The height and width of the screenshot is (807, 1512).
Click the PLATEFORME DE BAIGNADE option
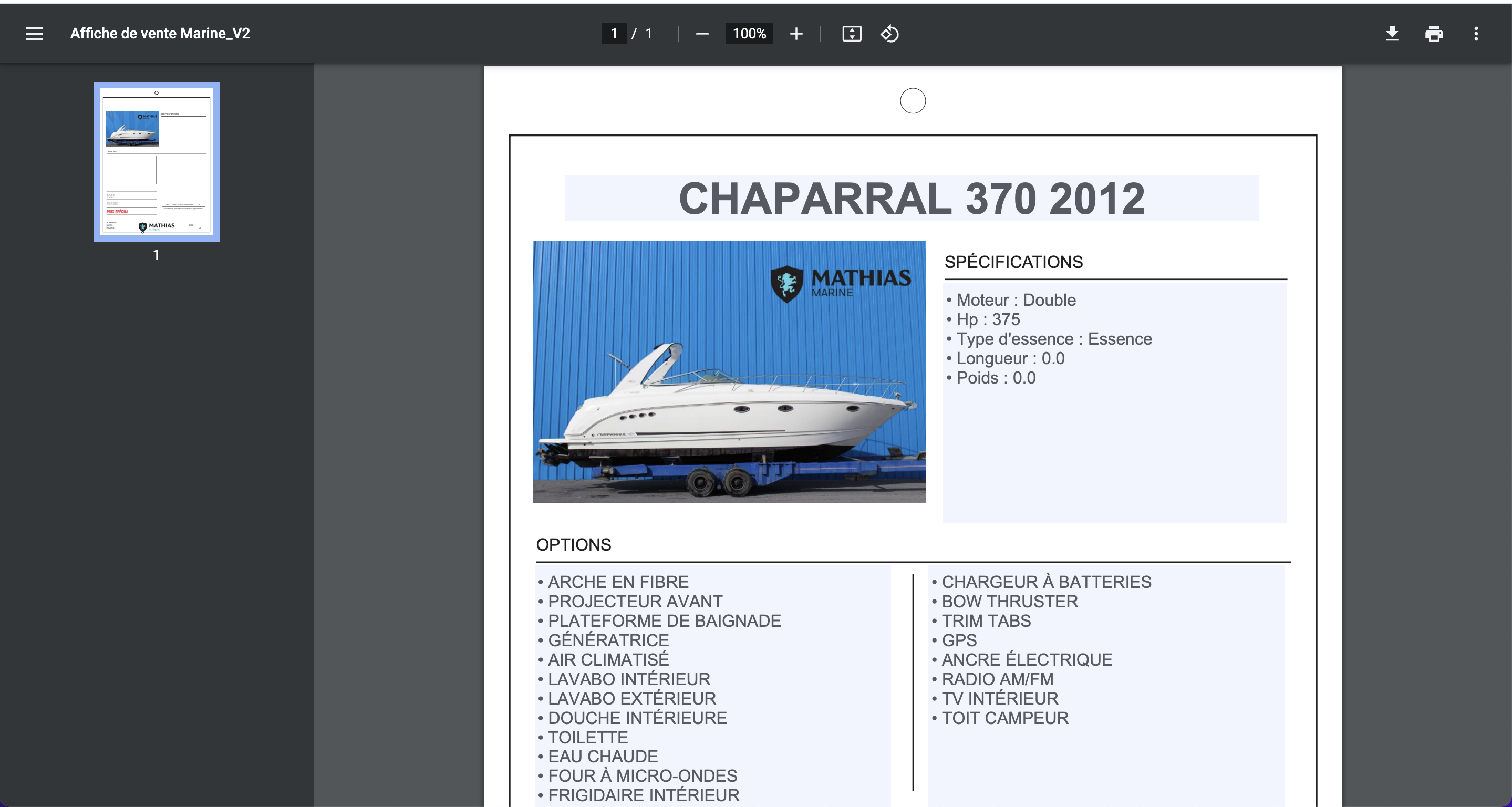[x=660, y=620]
